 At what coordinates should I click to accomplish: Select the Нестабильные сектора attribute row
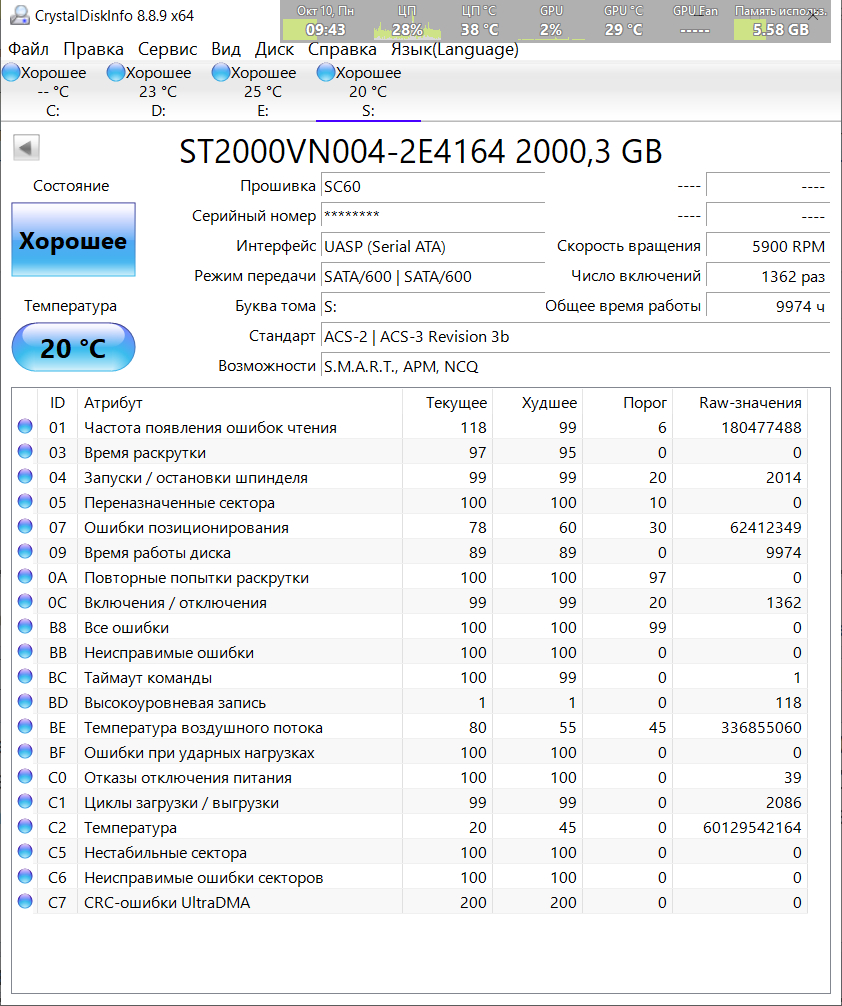[165, 853]
